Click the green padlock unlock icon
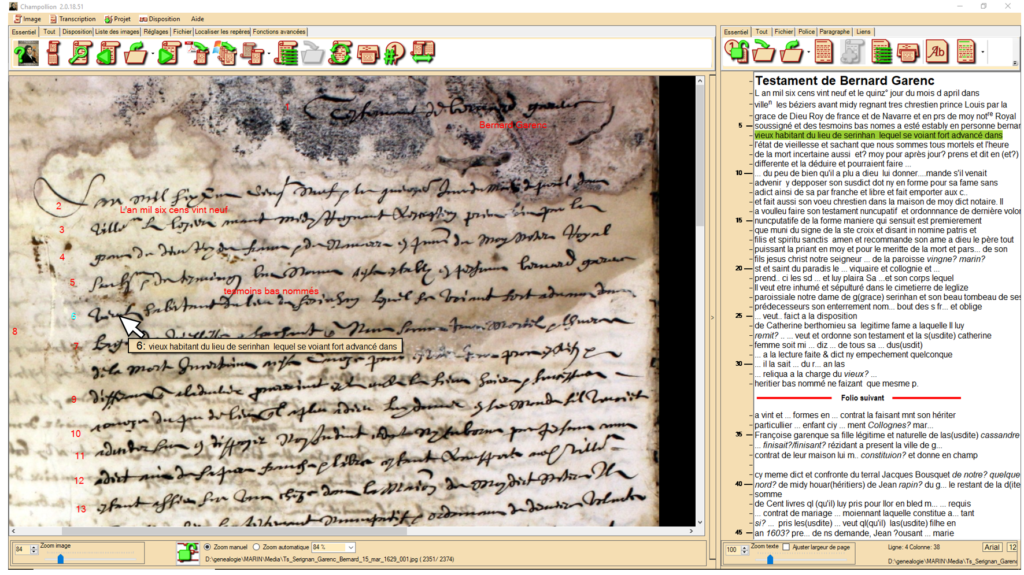This screenshot has height=575, width=1024. pos(737,51)
